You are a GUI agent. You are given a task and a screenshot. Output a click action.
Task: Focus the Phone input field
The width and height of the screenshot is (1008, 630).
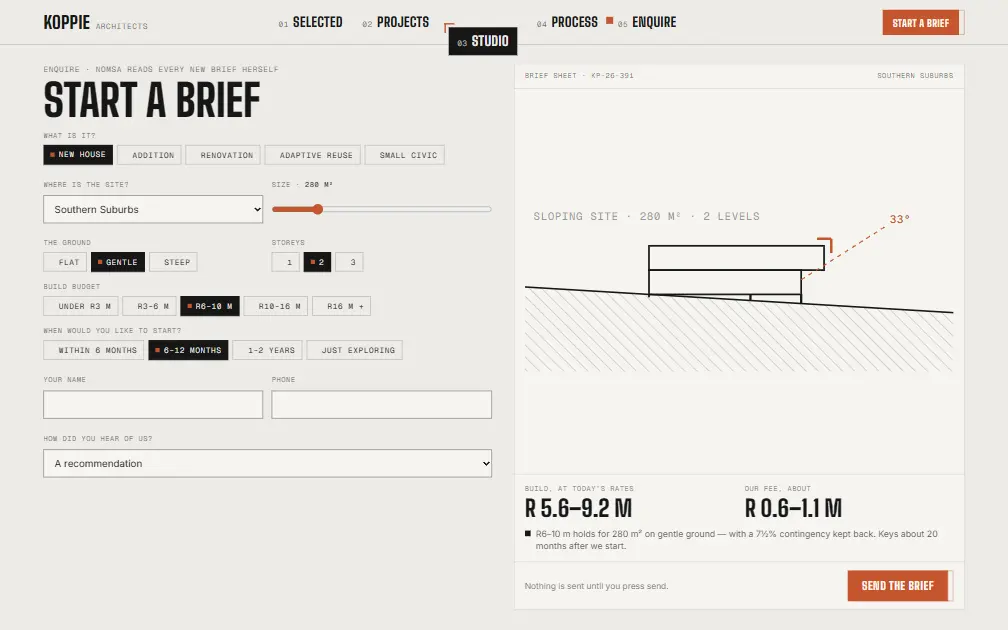pyautogui.click(x=381, y=404)
